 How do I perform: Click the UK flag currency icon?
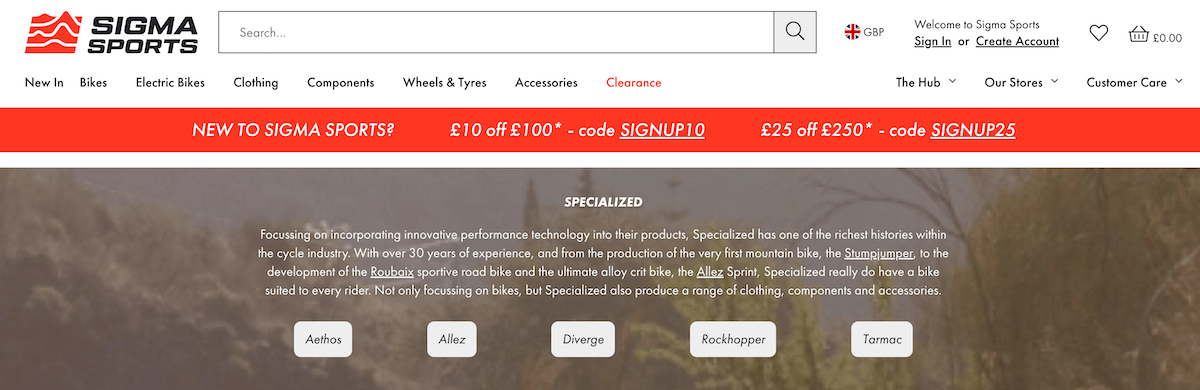[852, 32]
